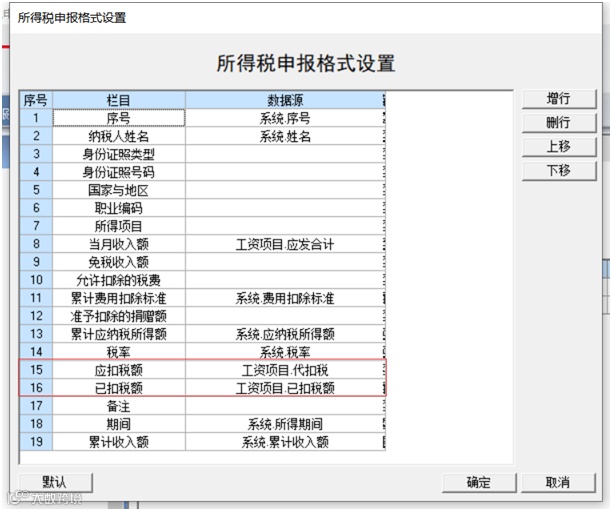Confirm settings with the 确定 button
Screen dimensions: 612x511
479,483
